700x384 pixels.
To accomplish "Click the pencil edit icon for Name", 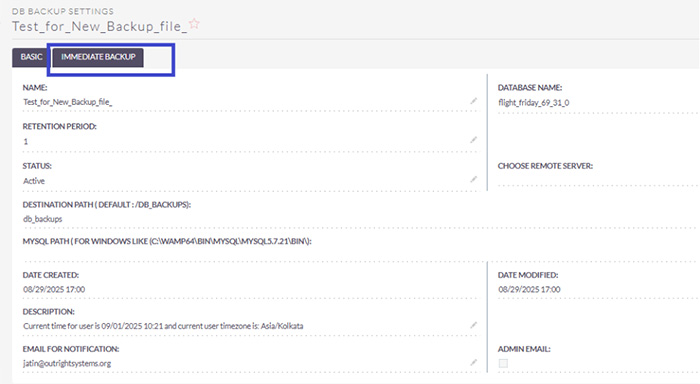I will pyautogui.click(x=473, y=101).
